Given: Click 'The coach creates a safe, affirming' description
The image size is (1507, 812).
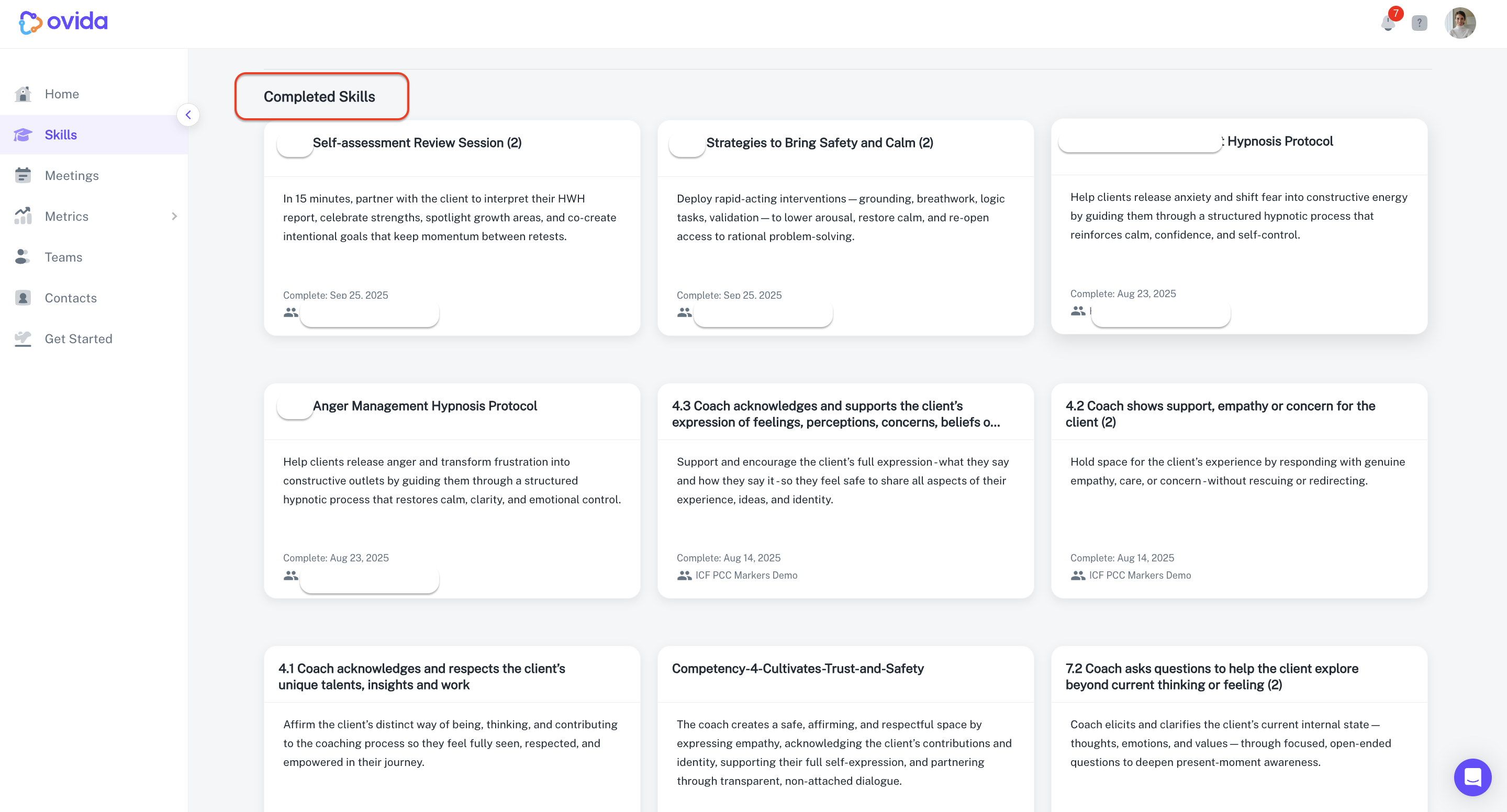Looking at the screenshot, I should (x=844, y=752).
